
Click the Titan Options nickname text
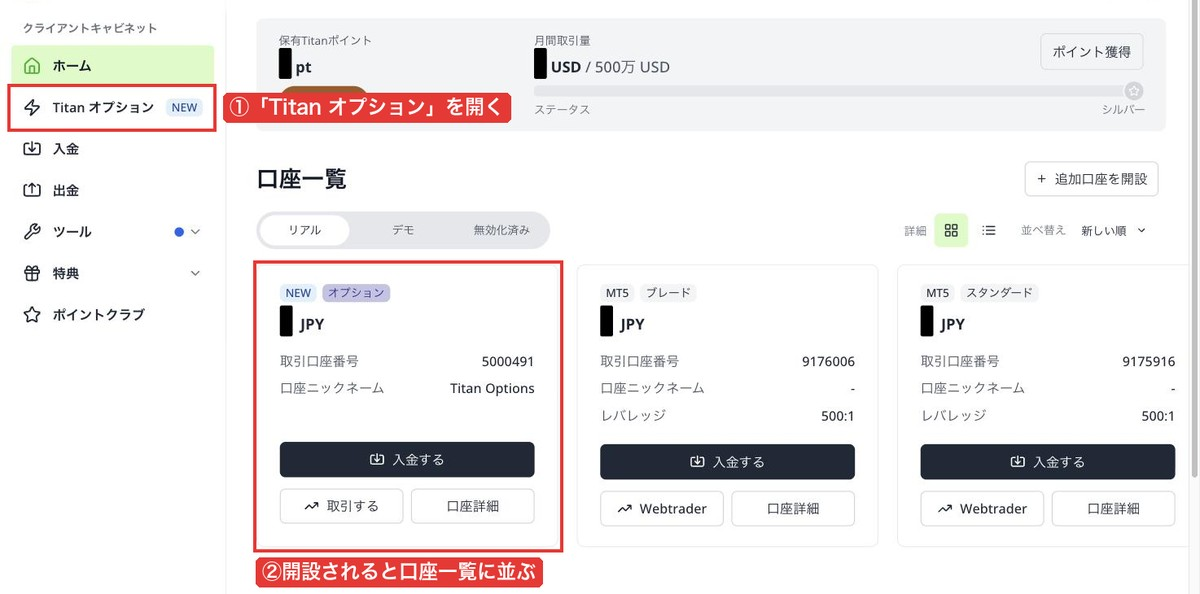point(492,389)
